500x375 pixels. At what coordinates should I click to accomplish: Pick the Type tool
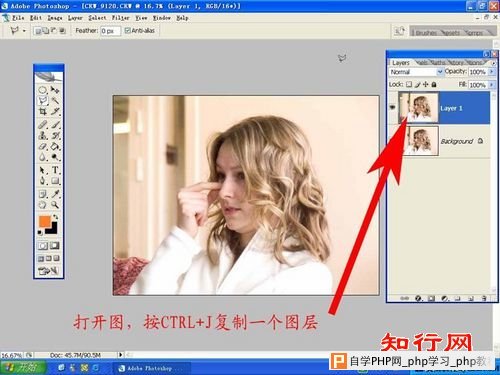55,170
